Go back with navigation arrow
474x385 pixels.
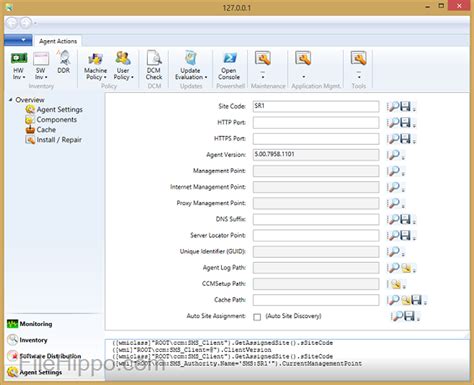(12, 23)
